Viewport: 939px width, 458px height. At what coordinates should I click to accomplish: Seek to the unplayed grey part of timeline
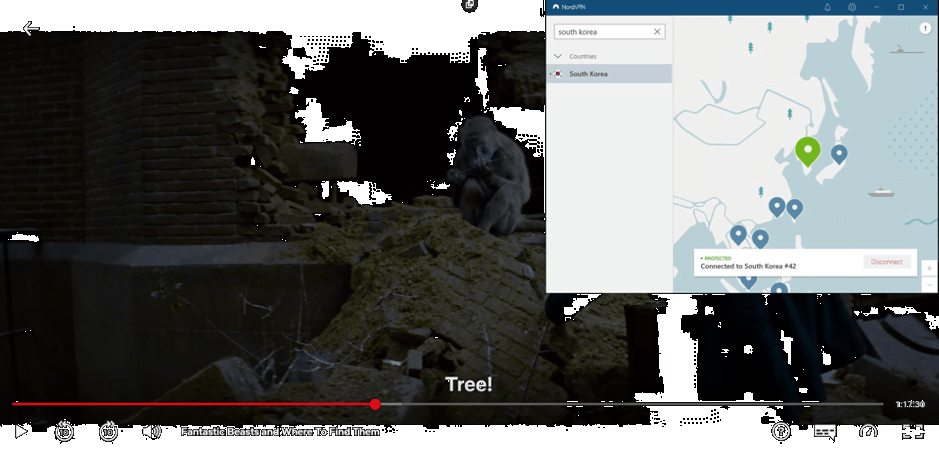632,404
